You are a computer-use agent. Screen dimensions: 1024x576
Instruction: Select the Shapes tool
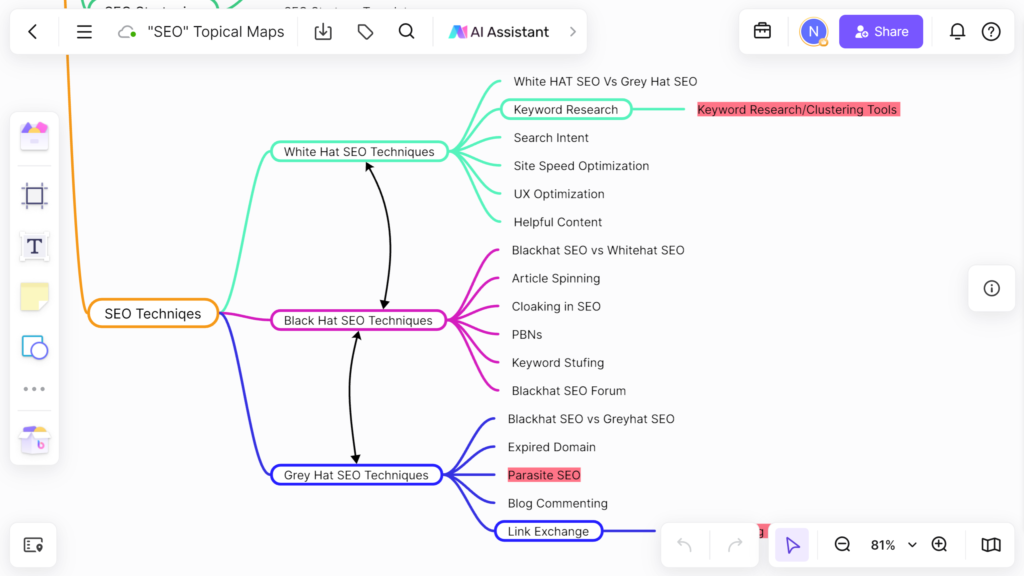[35, 347]
